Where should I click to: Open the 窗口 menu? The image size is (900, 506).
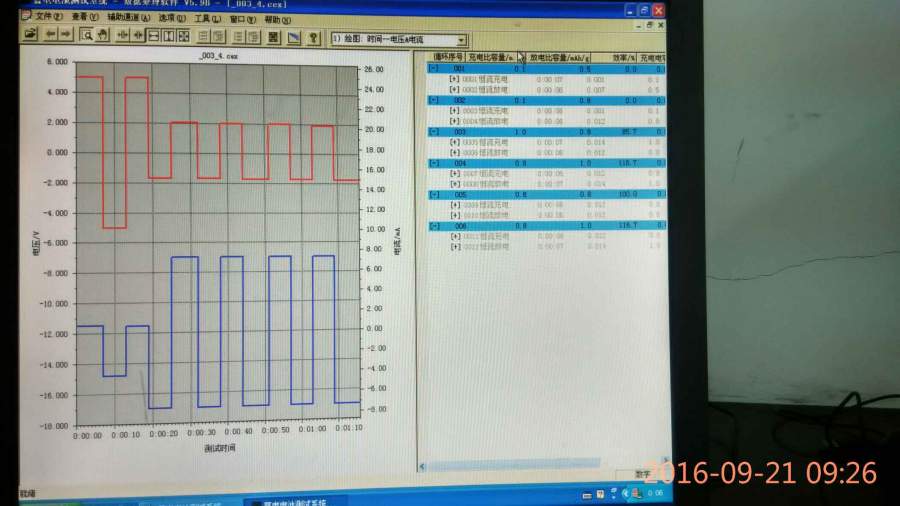243,20
